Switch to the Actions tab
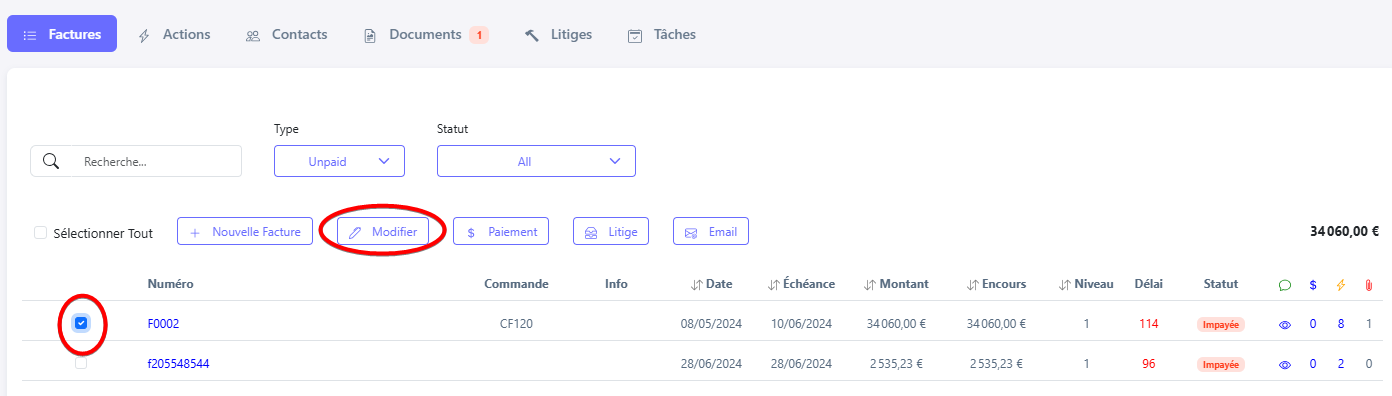 [174, 34]
